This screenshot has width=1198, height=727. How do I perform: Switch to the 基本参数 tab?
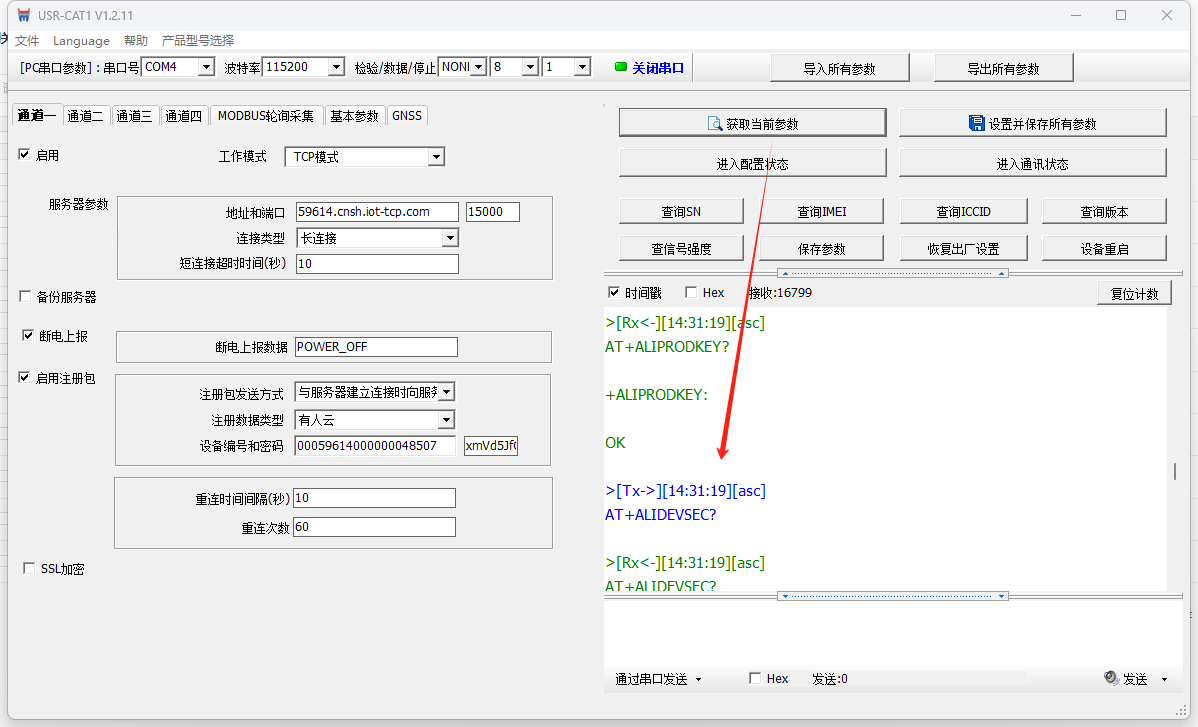coord(355,116)
